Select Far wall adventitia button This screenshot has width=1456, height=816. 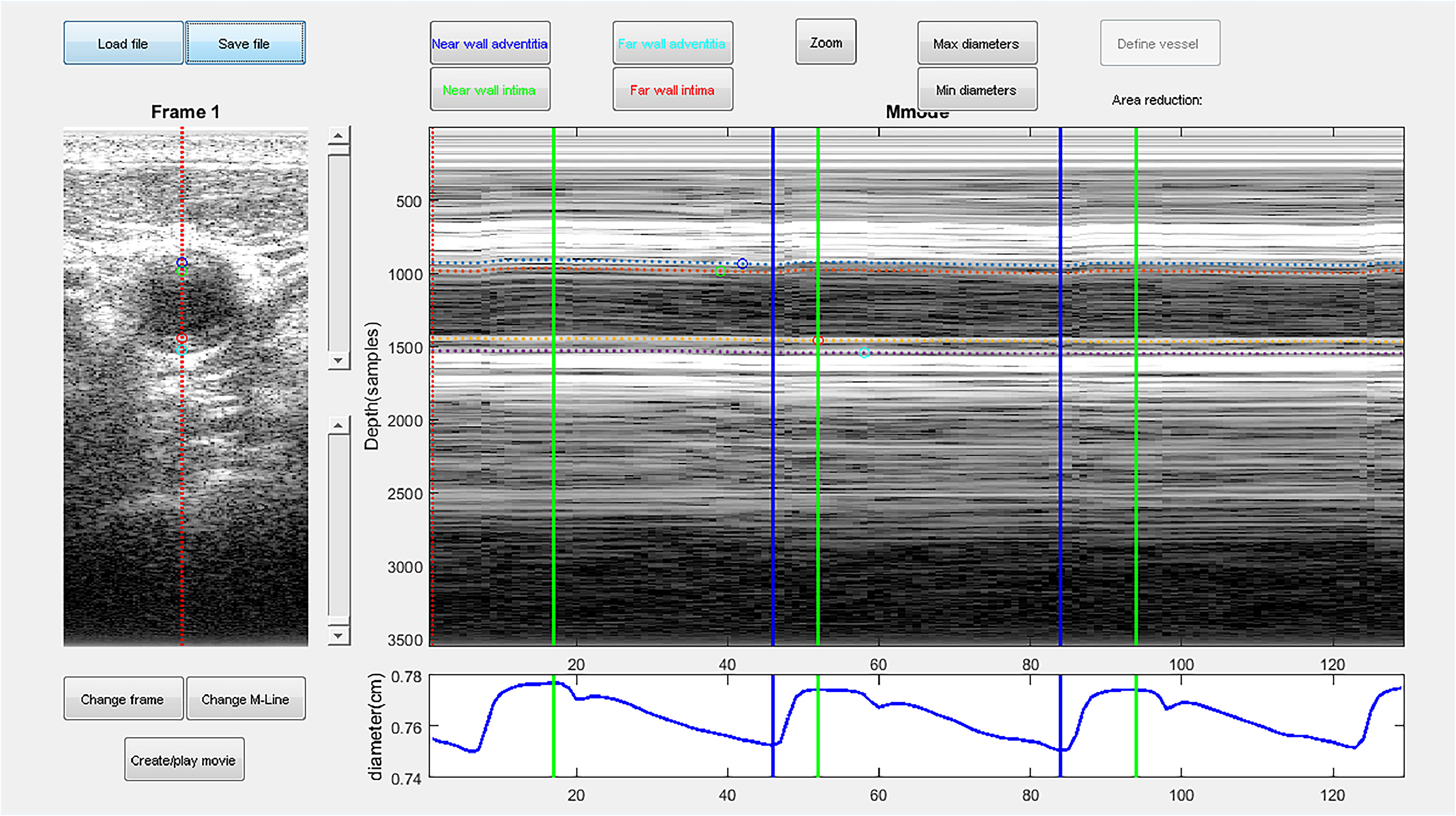point(672,44)
